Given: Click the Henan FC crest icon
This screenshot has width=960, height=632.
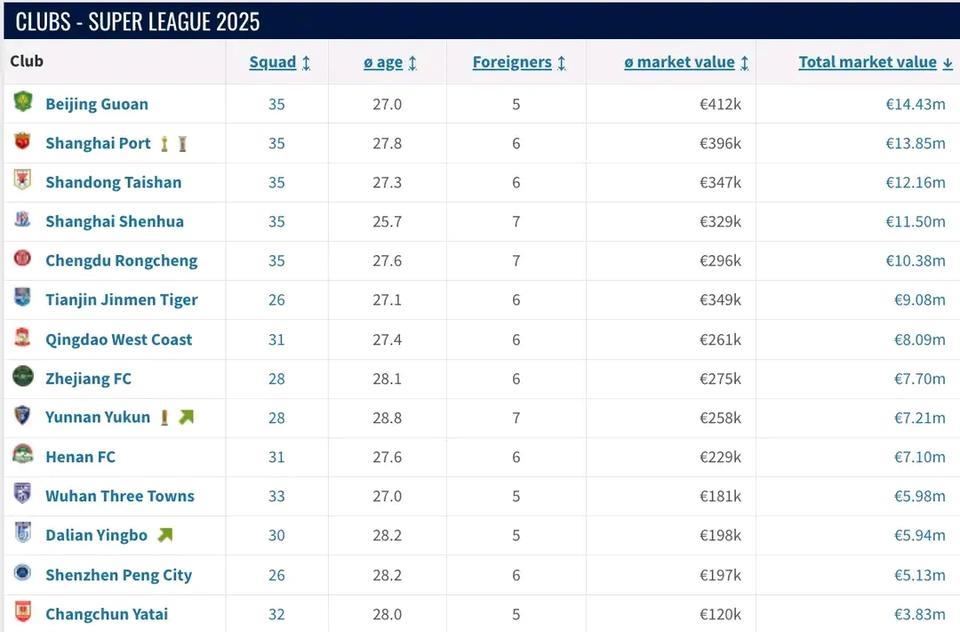Looking at the screenshot, I should click(23, 454).
